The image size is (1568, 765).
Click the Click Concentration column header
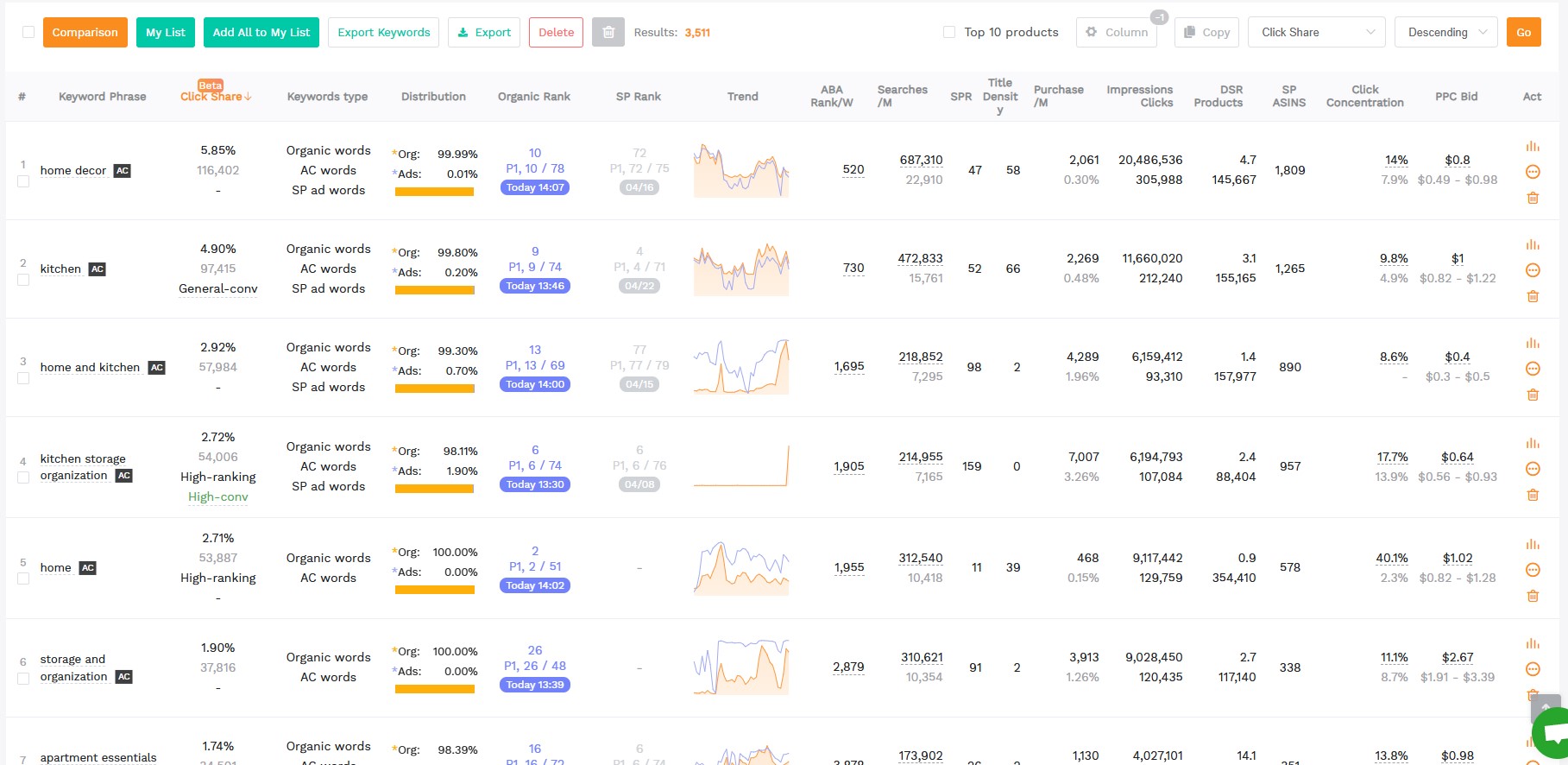1364,96
